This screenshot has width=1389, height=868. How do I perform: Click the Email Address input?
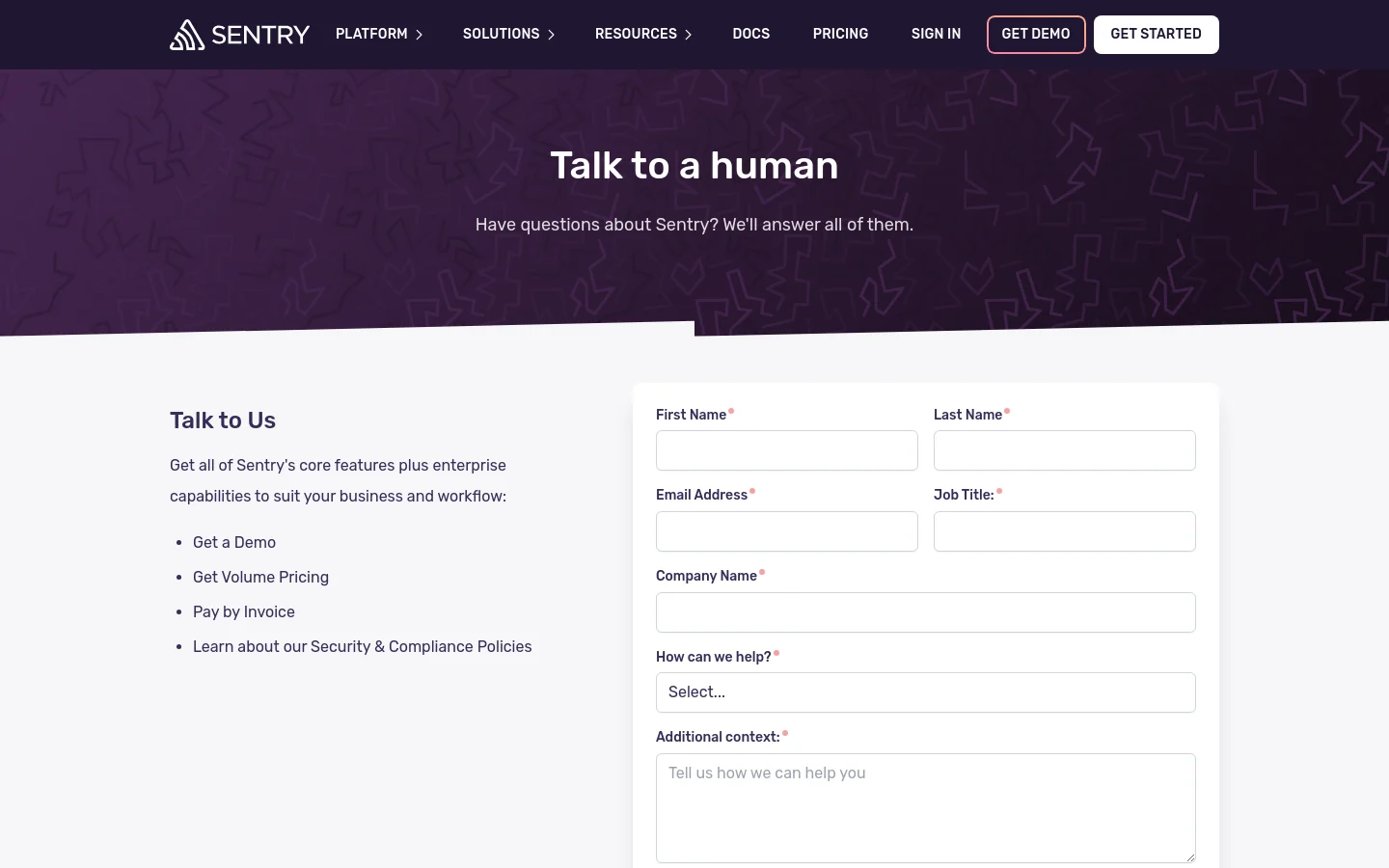(x=787, y=531)
